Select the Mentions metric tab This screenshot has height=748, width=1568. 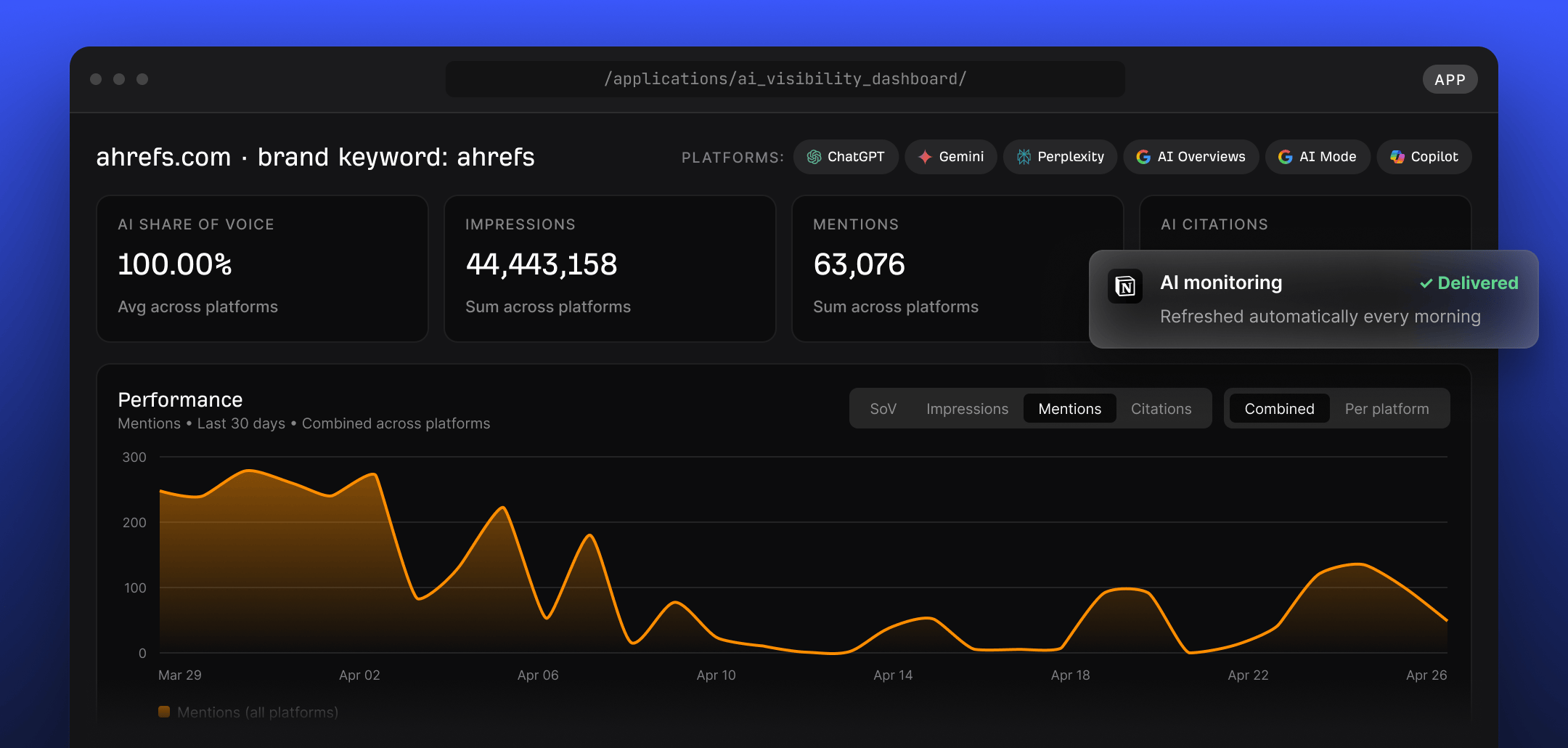(1070, 409)
